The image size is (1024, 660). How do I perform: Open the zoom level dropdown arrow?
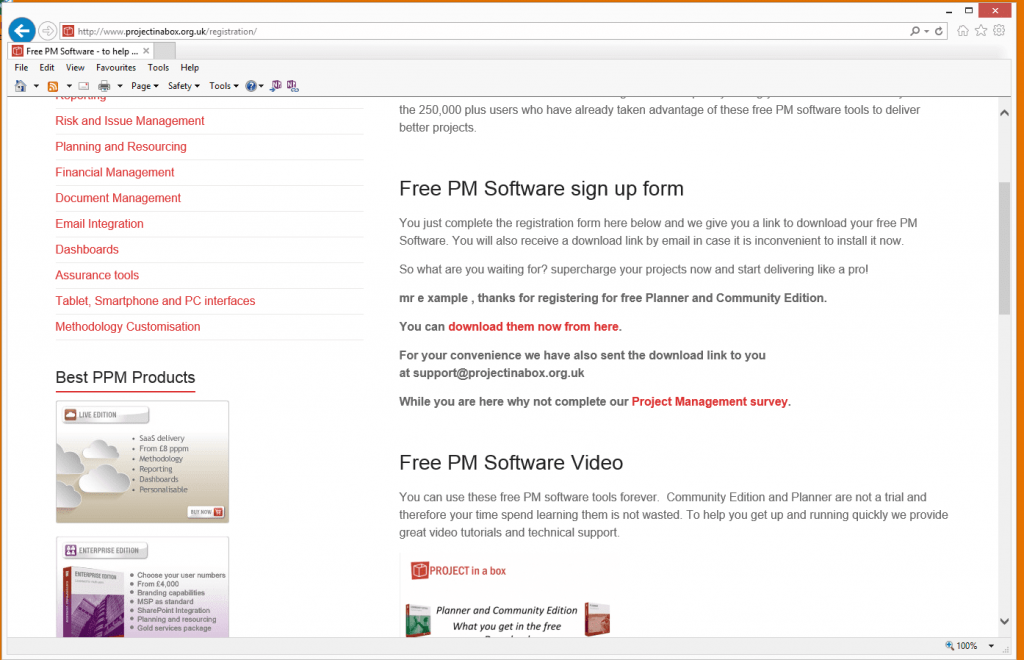(x=991, y=646)
